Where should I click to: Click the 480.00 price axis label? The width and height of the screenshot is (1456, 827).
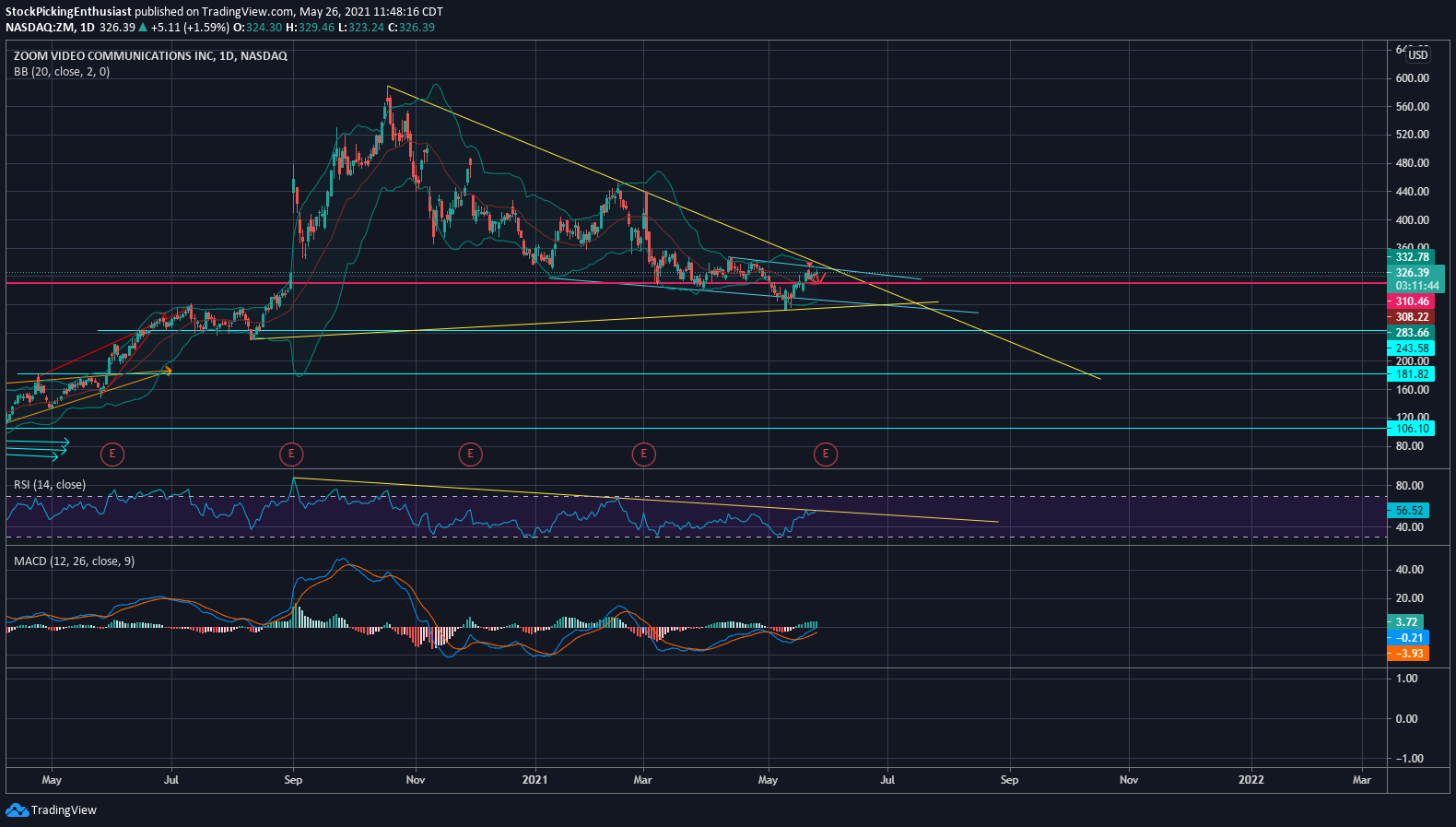coord(1413,163)
